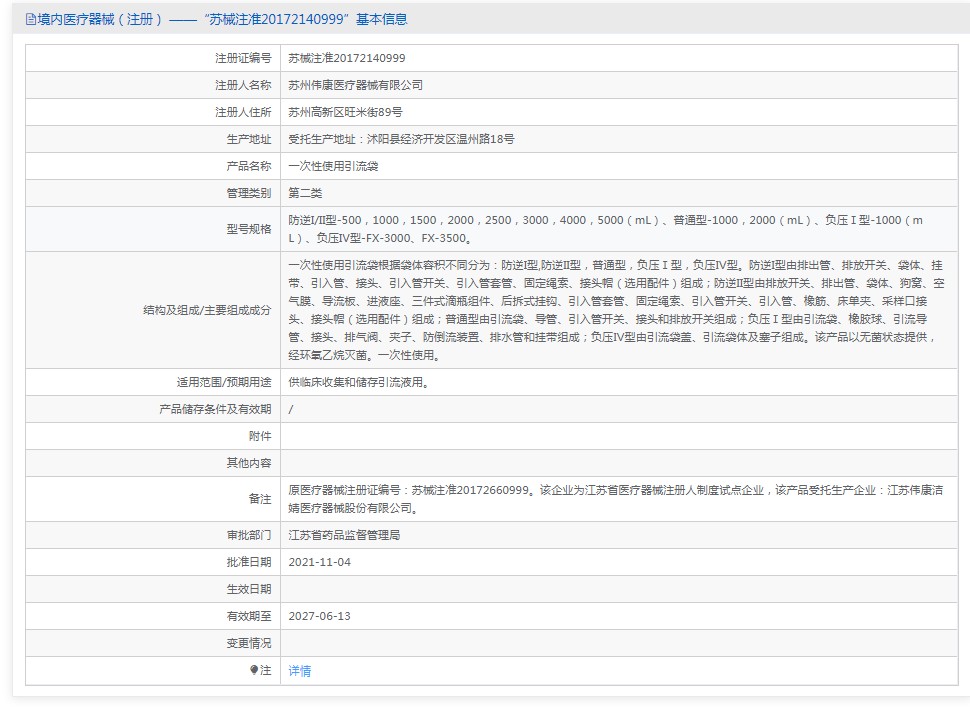Click the model specification text starting 防逆I/II型-500
The height and width of the screenshot is (707, 970).
click(606, 229)
